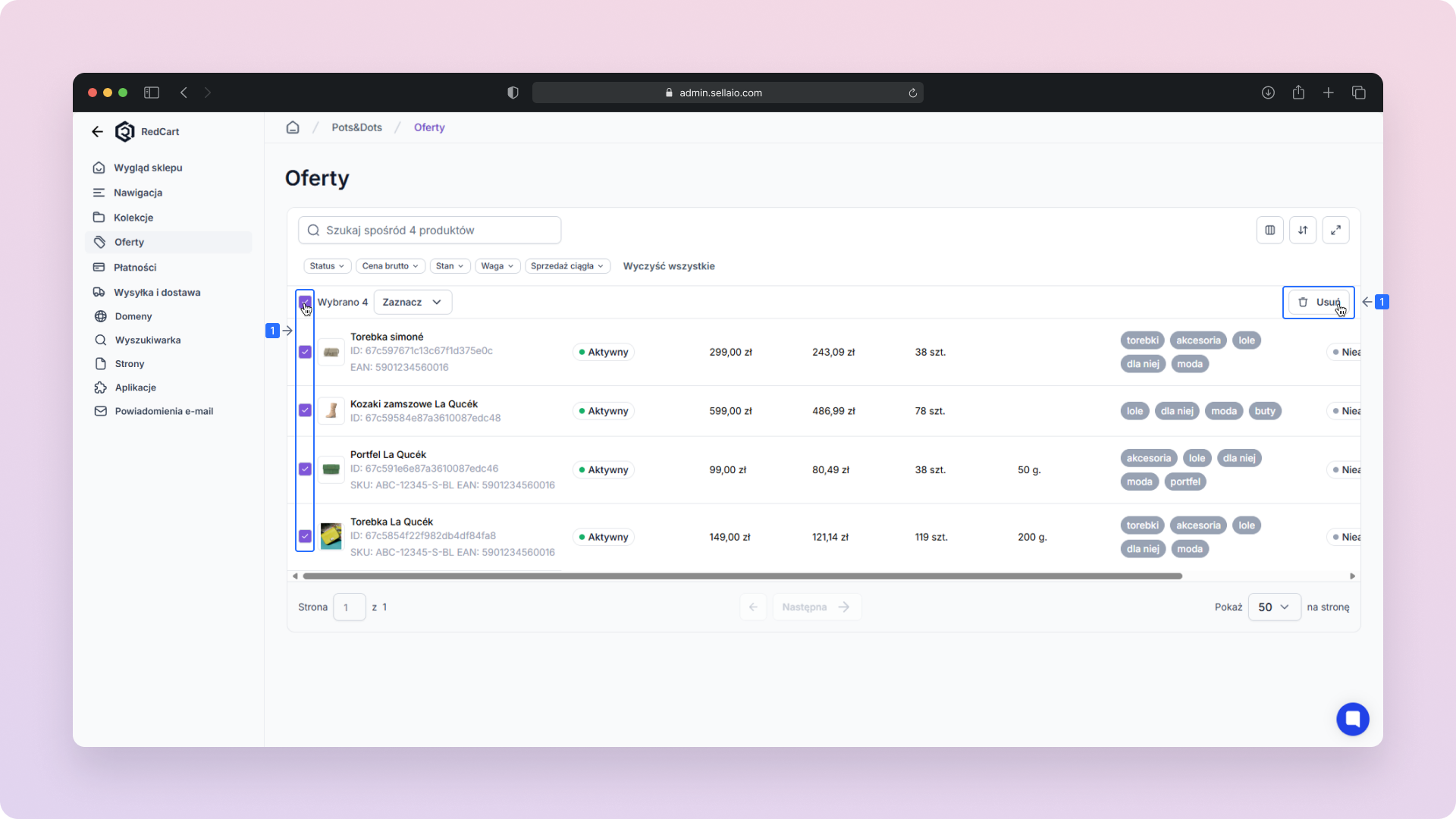The image size is (1456, 819).
Task: Open the Zaznacz dropdown
Action: point(413,302)
